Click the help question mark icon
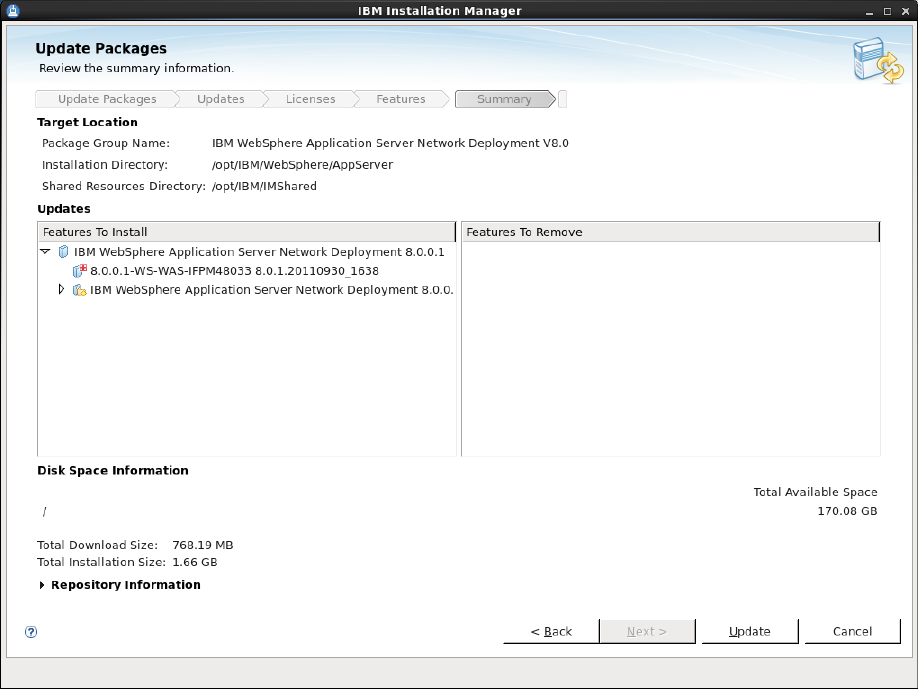Image resolution: width=918 pixels, height=689 pixels. [31, 632]
